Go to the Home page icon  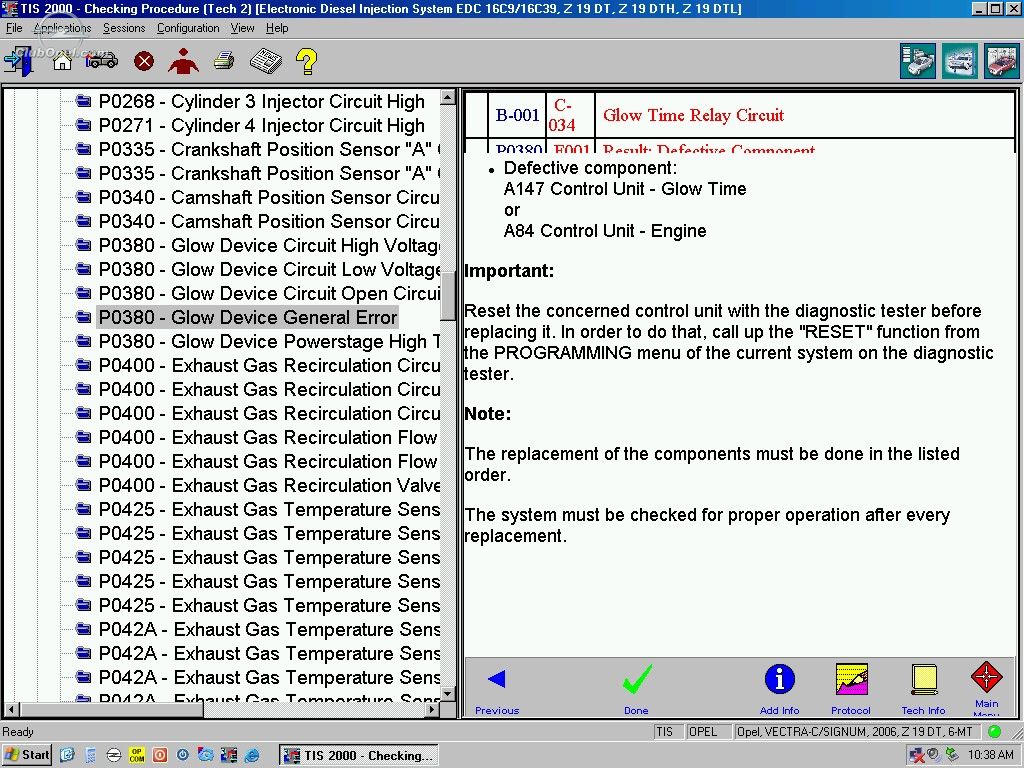click(x=62, y=62)
